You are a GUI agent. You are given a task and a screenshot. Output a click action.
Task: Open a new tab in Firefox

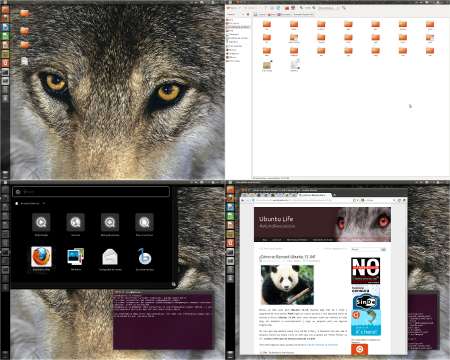point(334,195)
